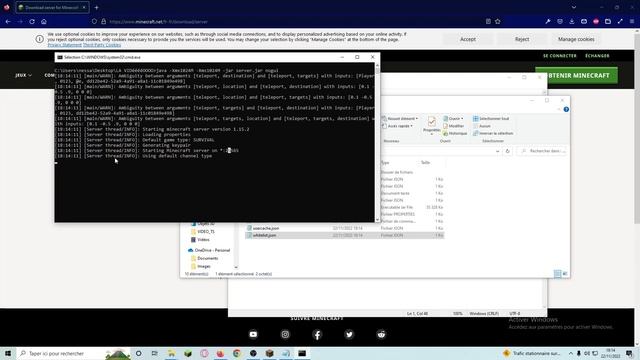The image size is (640, 360).
Task: Open the Firefox downloads panel
Action: point(572,22)
